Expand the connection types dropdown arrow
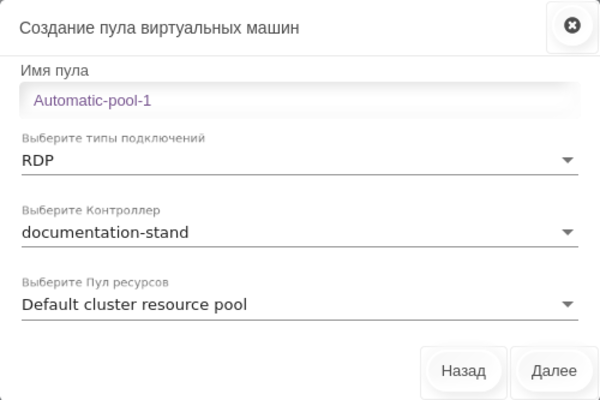Image resolution: width=600 pixels, height=400 pixels. click(567, 159)
